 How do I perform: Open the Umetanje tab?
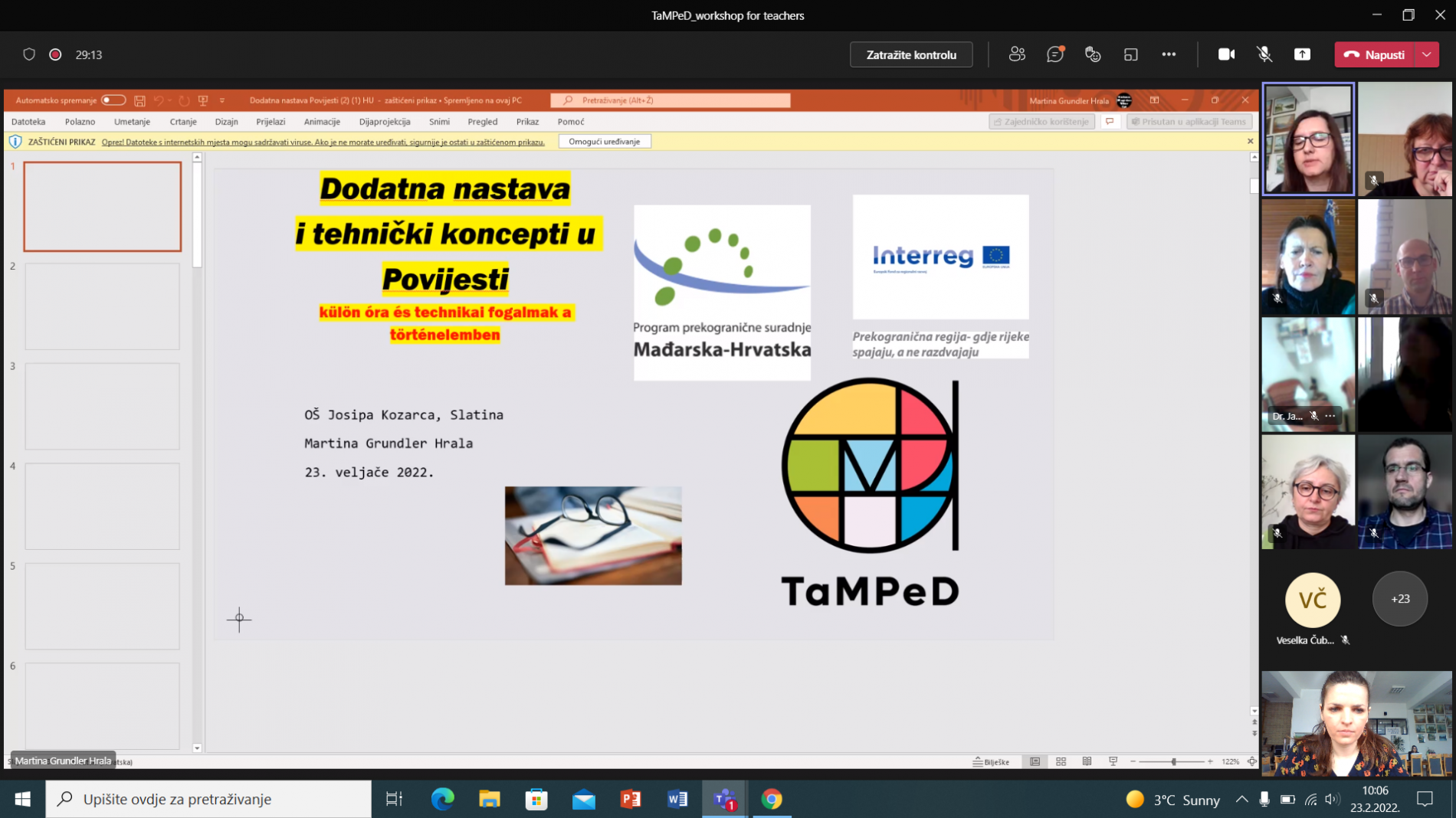click(x=132, y=122)
